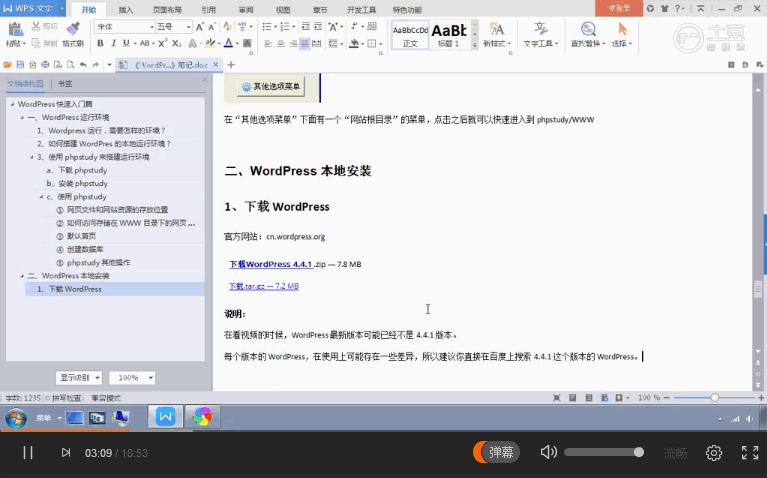Toggle the 弹幕 danmaku switch
The height and width of the screenshot is (478, 767).
click(496, 452)
